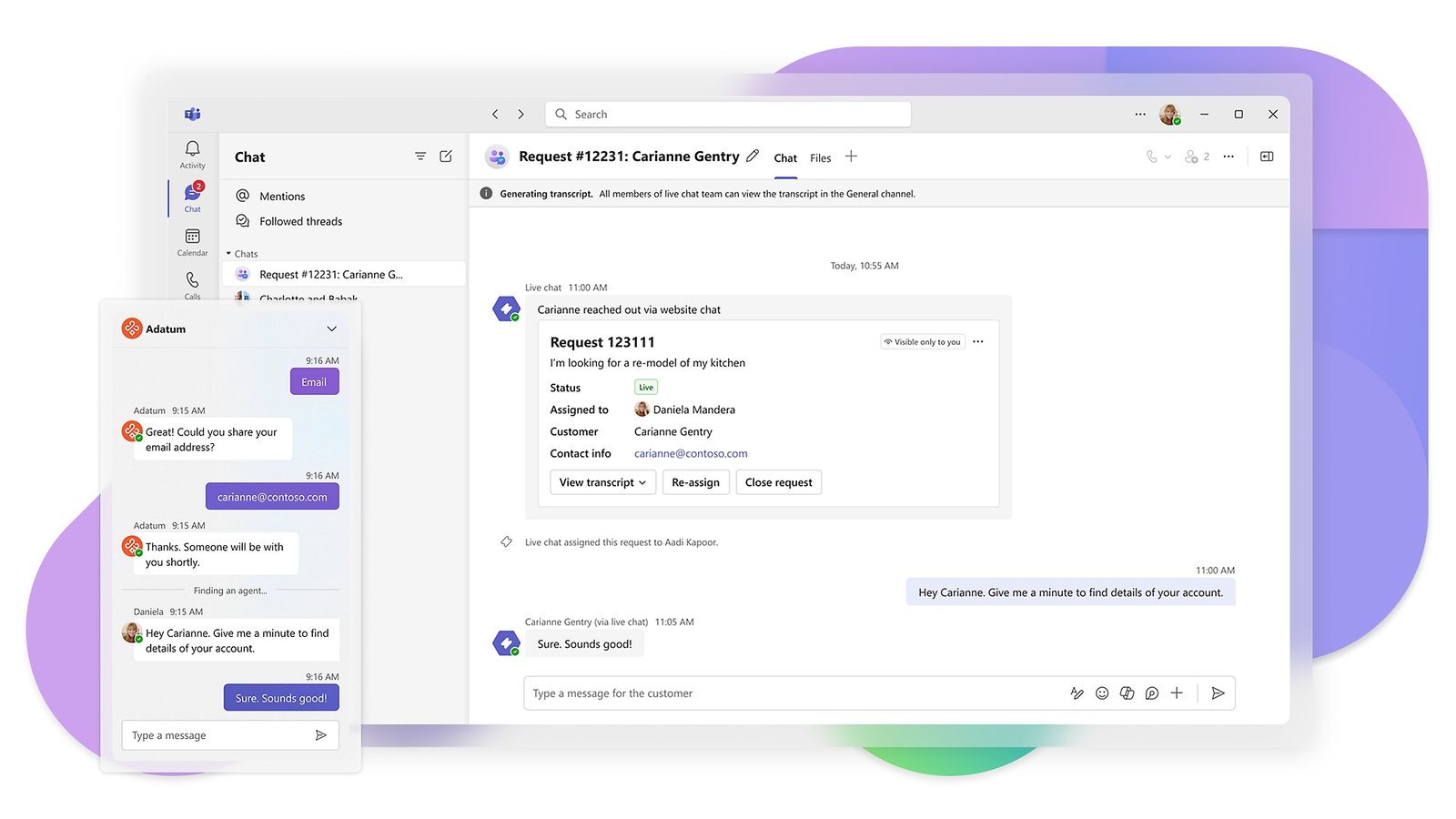Open the carianne@contoso.com contact link
Screen dimensions: 1456x819
point(691,453)
